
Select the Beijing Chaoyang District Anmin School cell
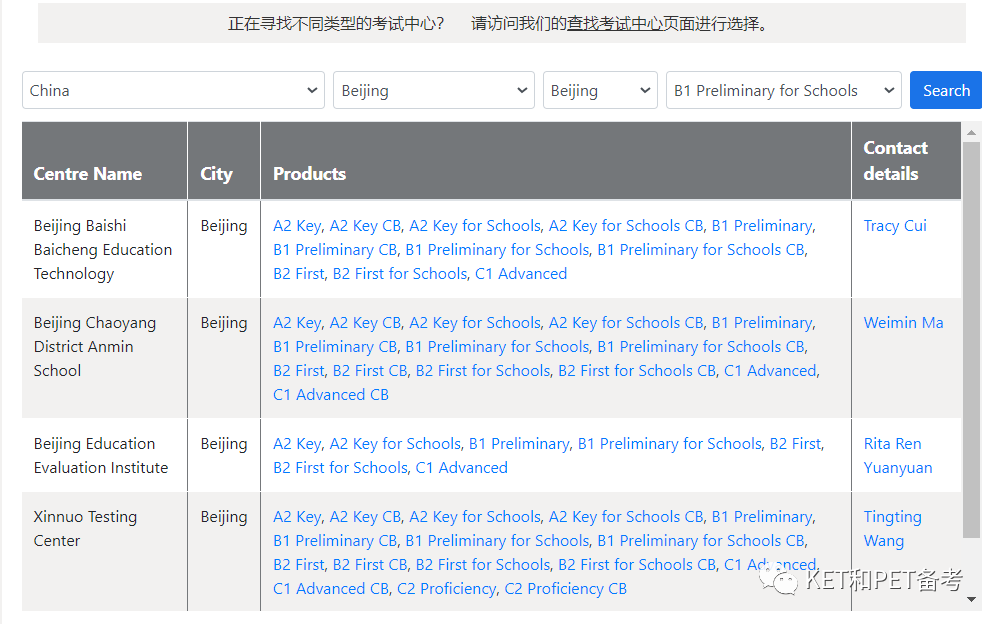coord(105,358)
